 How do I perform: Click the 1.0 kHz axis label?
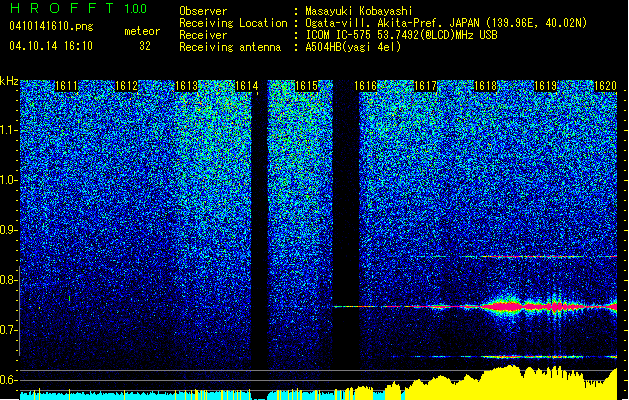point(9,180)
